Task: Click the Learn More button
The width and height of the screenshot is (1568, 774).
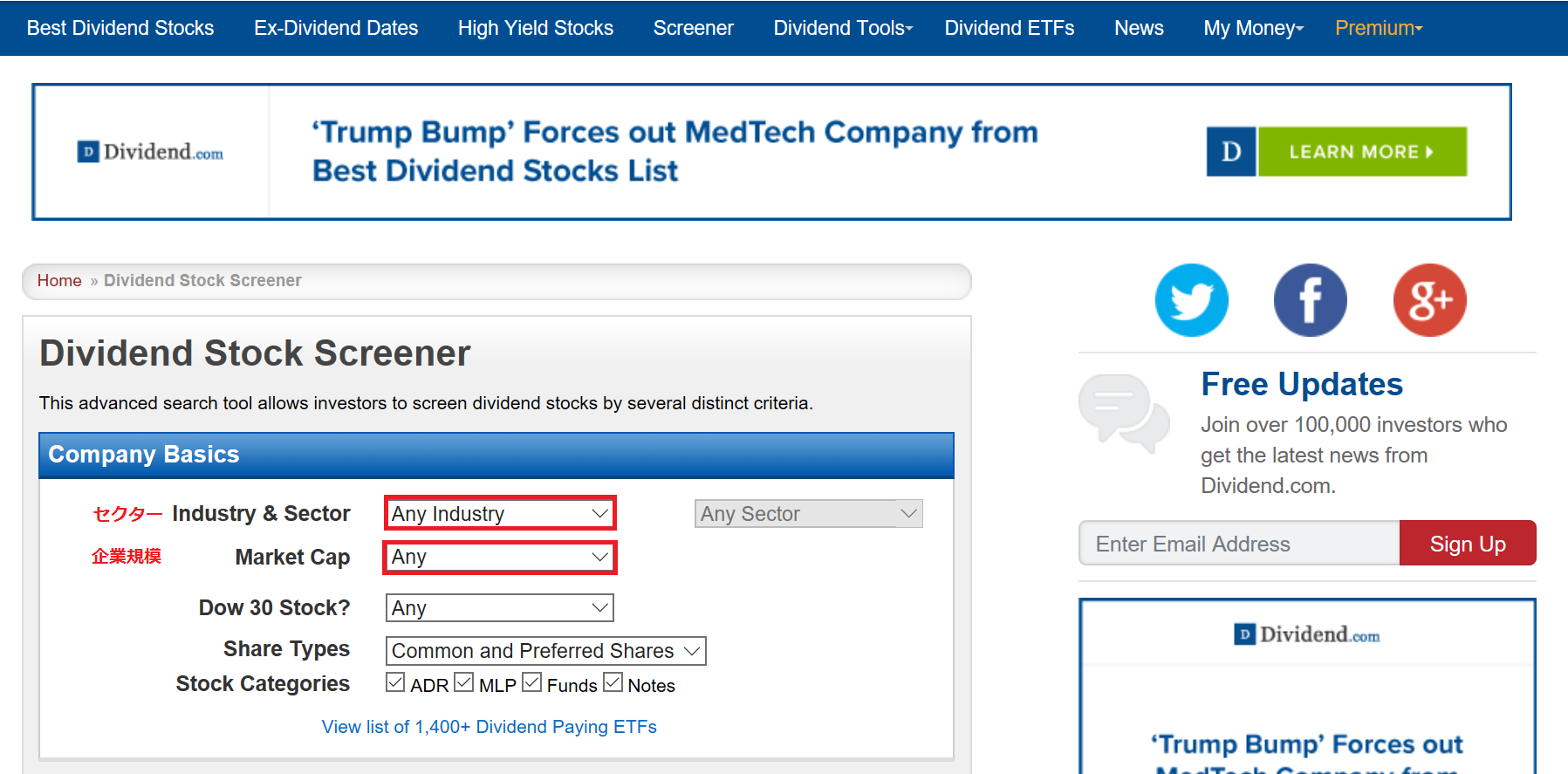Action: coord(1362,152)
